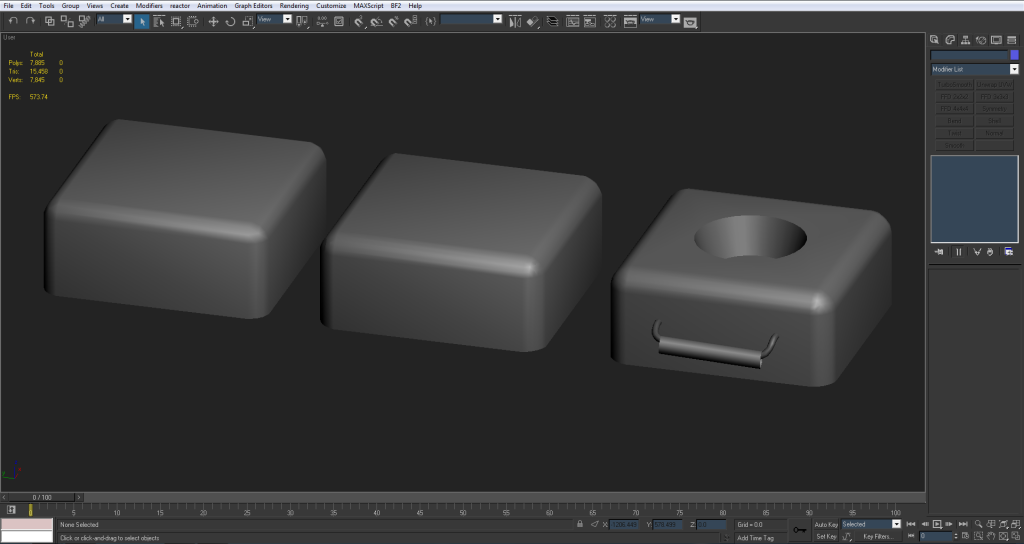Toggle the Set Key mode button
Image resolution: width=1024 pixels, height=544 pixels.
coord(826,536)
